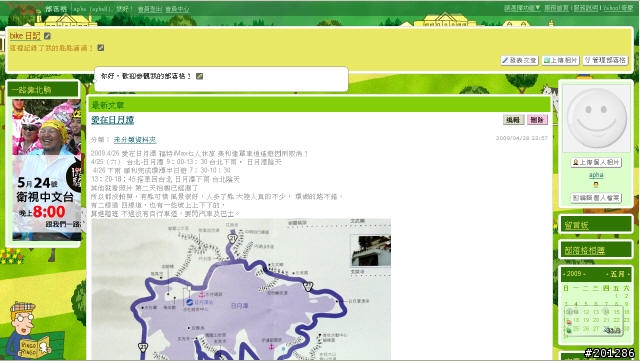Open the 愛在日月潭 article title link
Viewport: 640px width, 361px height.
pos(113,120)
